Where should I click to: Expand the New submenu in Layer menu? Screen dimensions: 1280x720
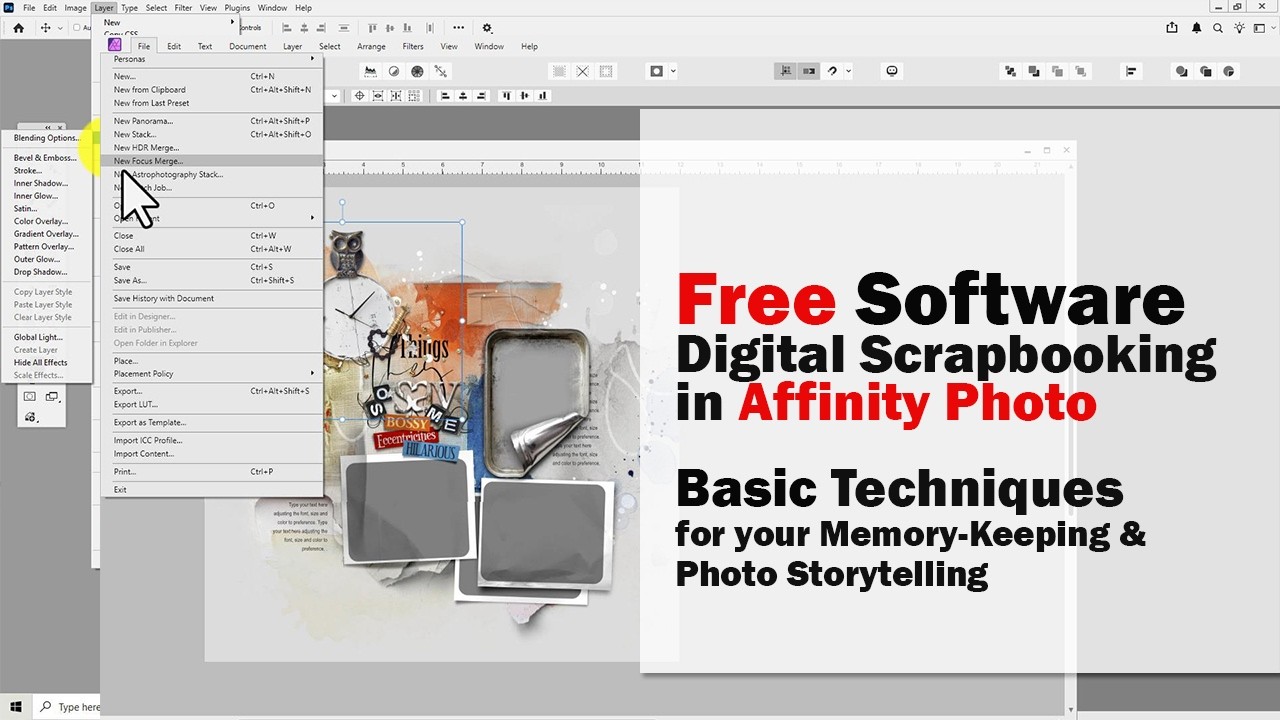pyautogui.click(x=170, y=22)
